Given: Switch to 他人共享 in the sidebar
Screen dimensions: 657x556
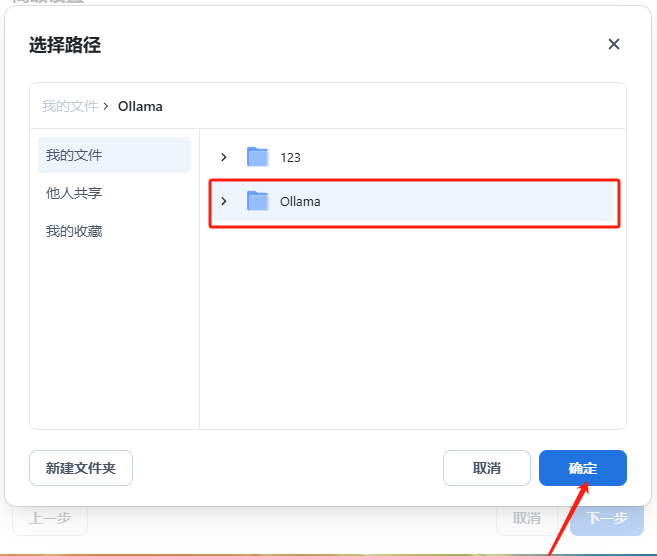Looking at the screenshot, I should [x=74, y=193].
